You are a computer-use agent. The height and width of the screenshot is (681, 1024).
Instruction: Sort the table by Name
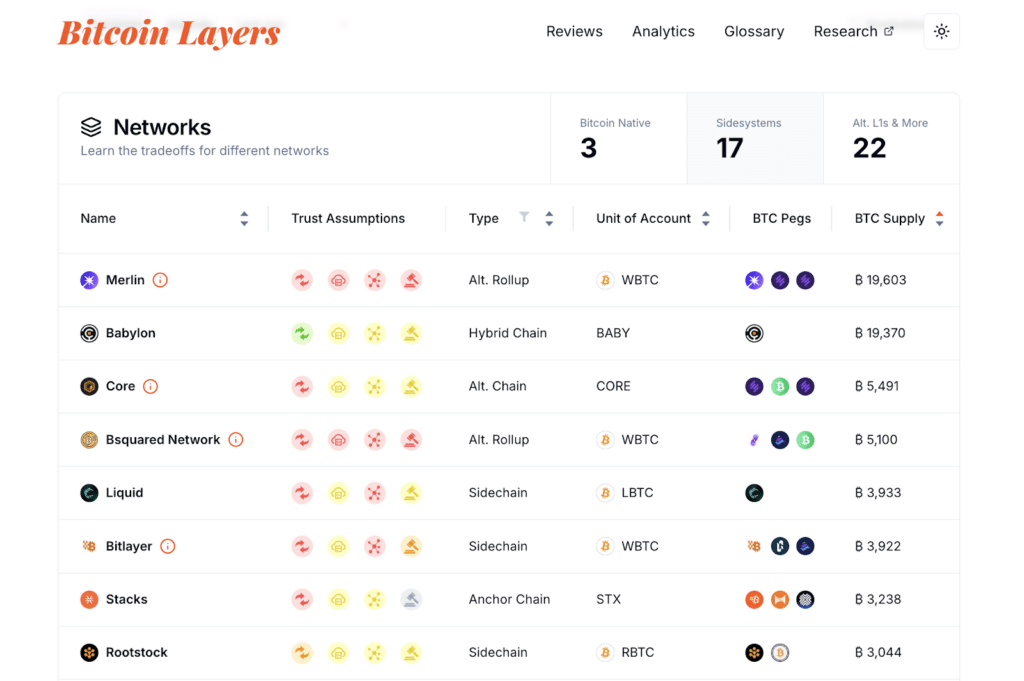[x=244, y=218]
